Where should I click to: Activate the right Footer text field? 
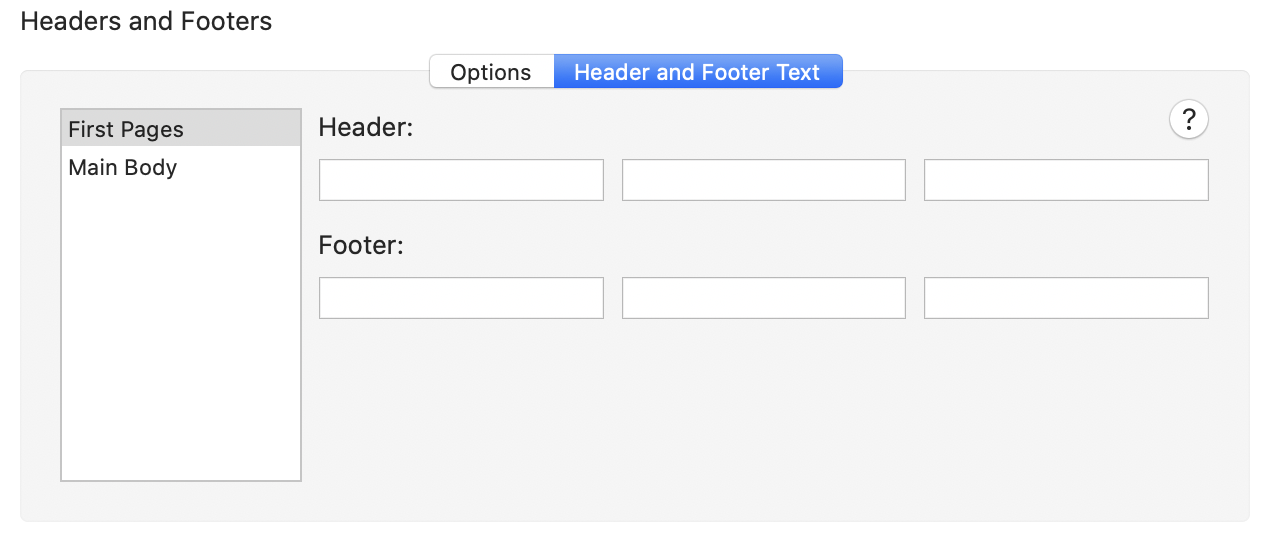1066,298
